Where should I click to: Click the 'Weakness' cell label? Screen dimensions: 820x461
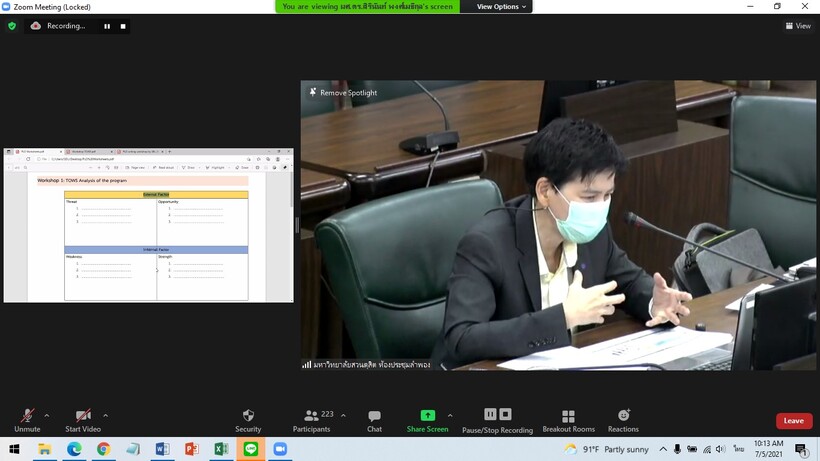click(74, 257)
